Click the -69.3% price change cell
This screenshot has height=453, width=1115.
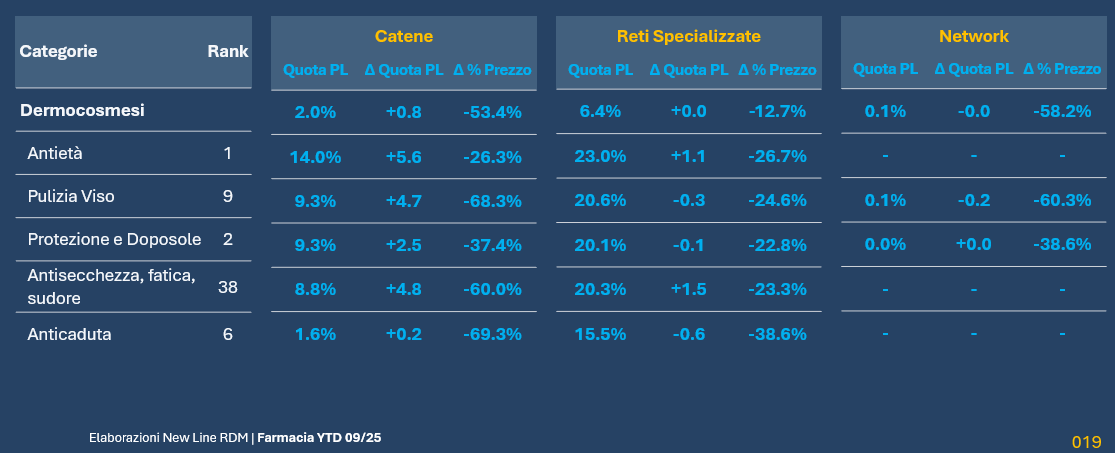(492, 334)
